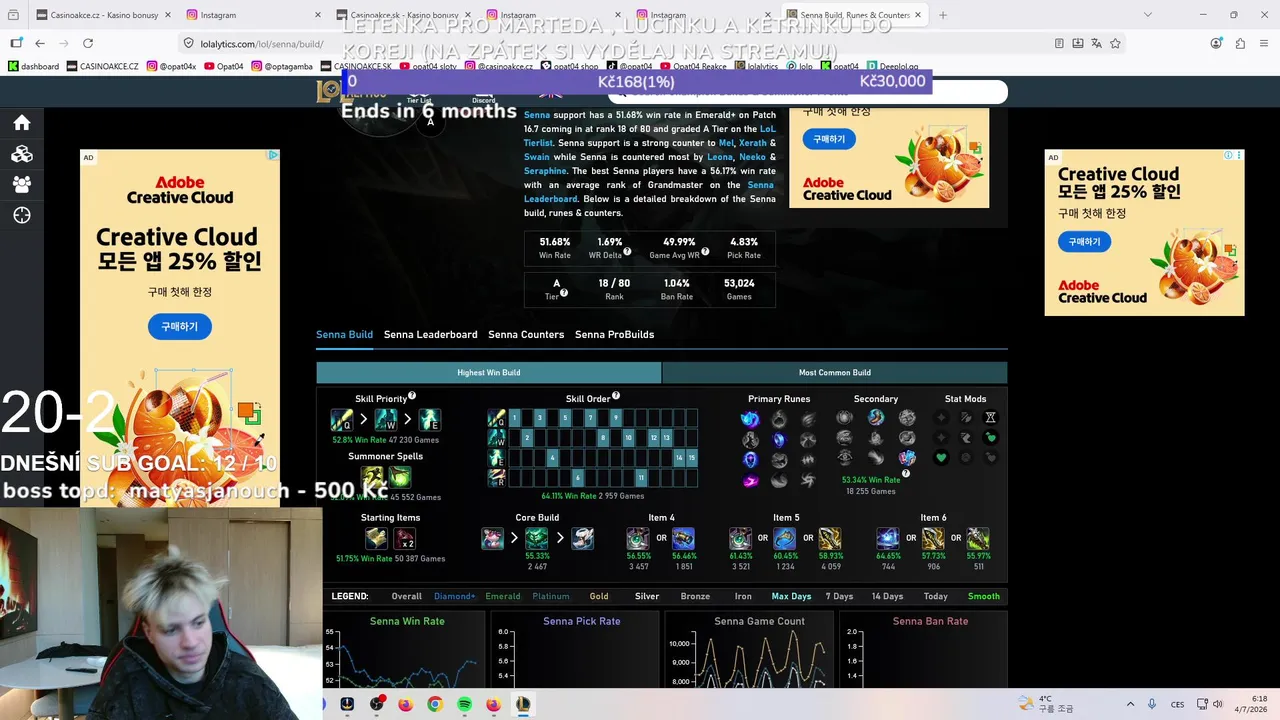Expand the system tray hidden icons chevron
Screen dimensions: 1280x720
(1130, 704)
